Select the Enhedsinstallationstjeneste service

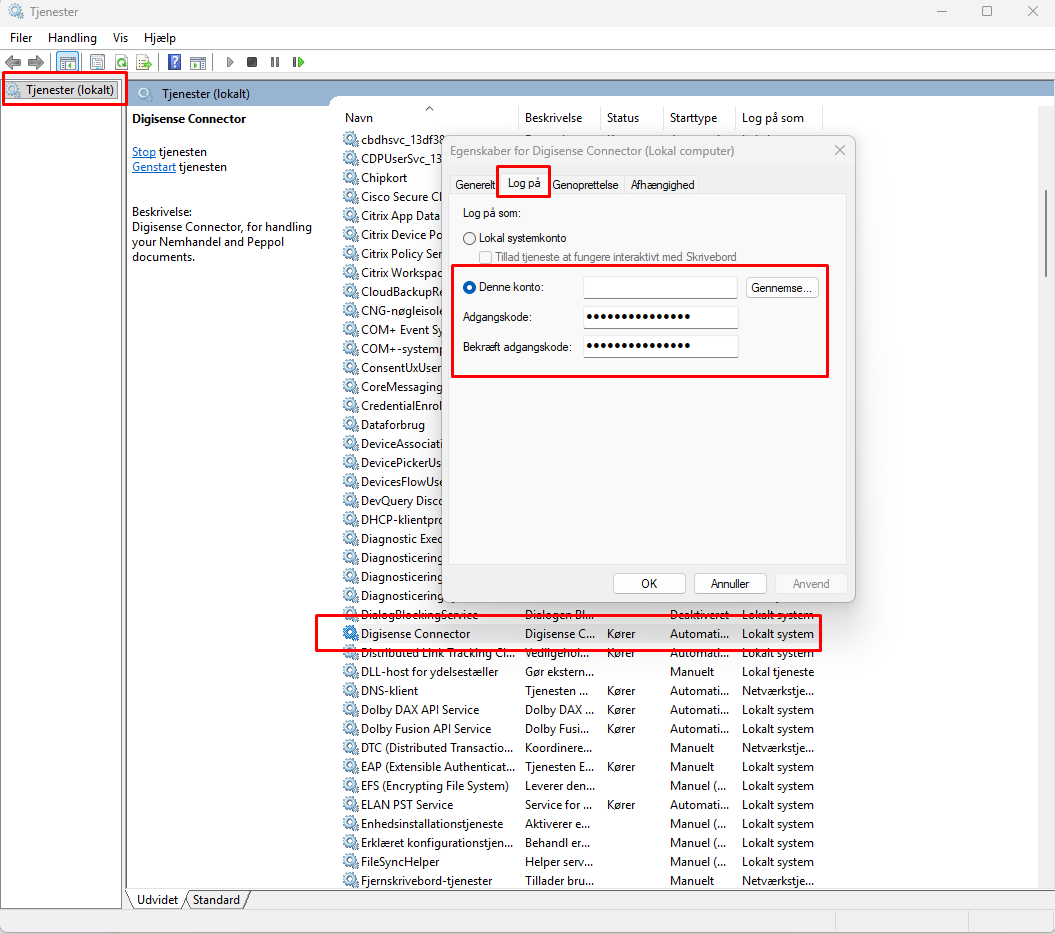point(432,824)
